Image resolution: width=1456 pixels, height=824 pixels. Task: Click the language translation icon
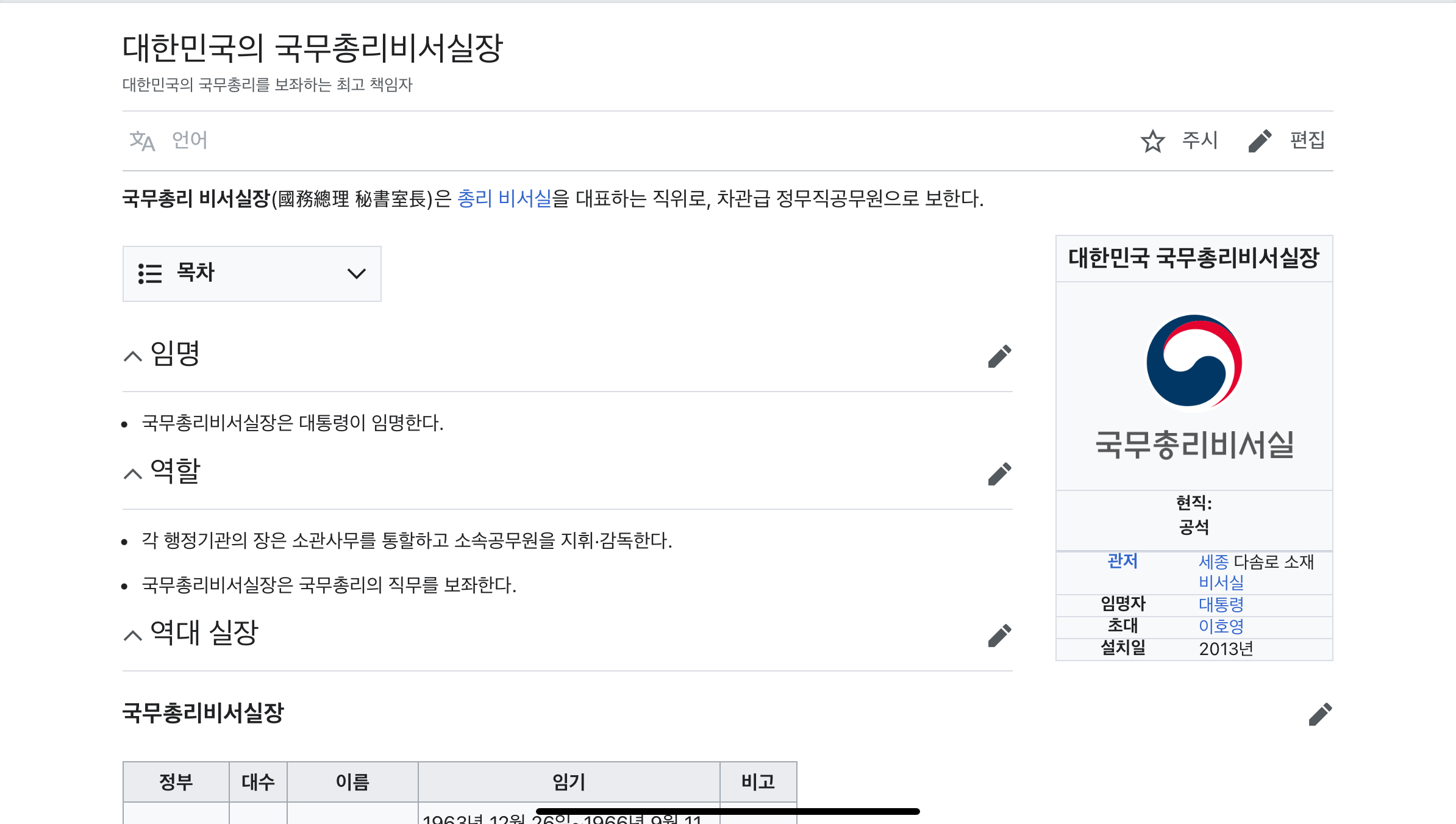point(142,141)
